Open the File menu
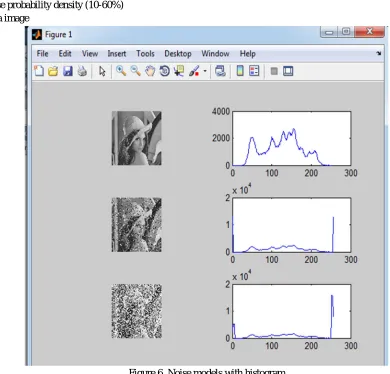390x374 pixels. (x=42, y=54)
